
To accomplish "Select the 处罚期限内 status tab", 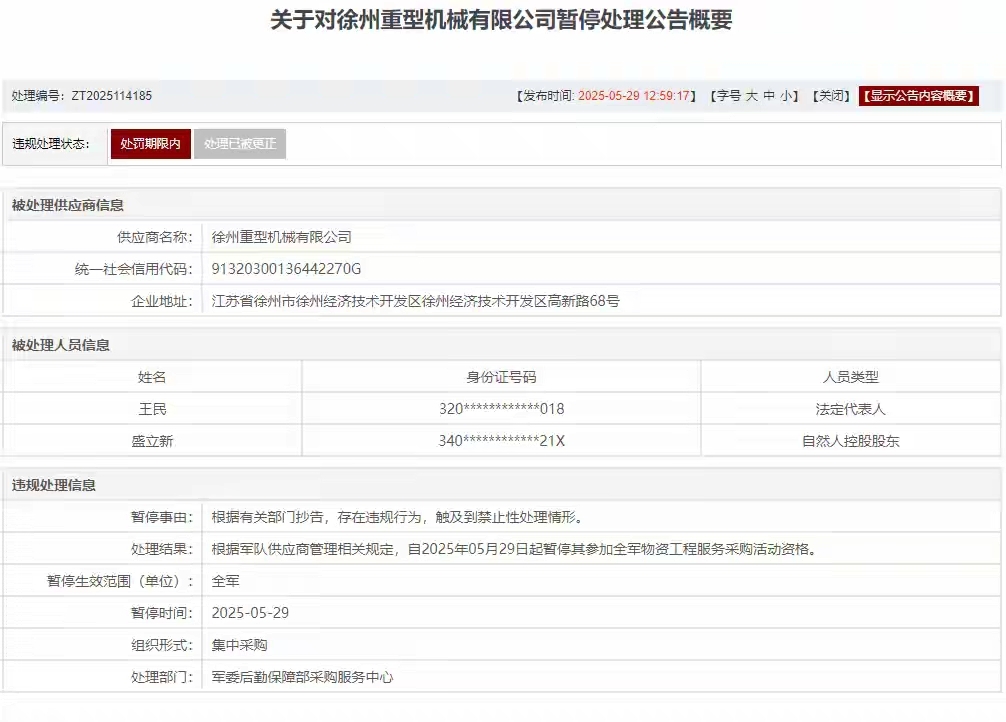I will (151, 144).
